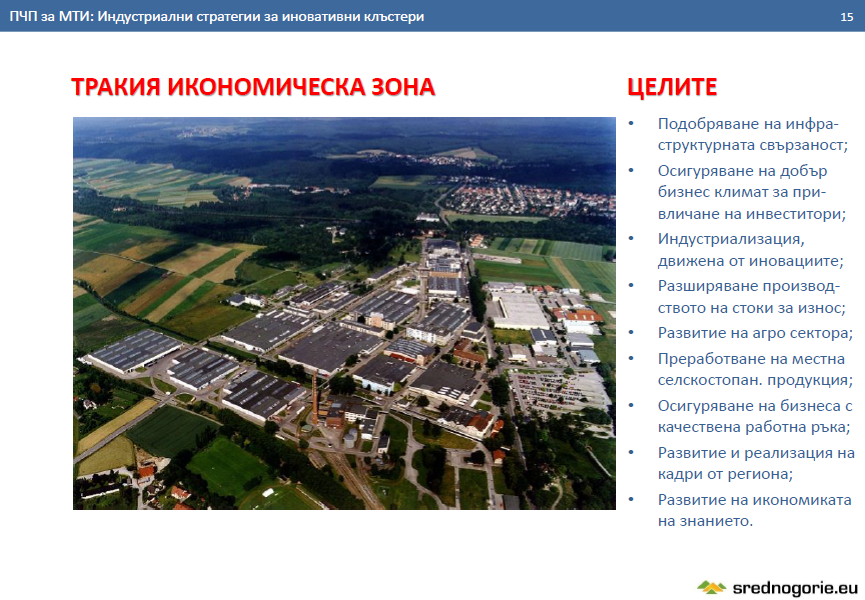This screenshot has width=865, height=600.
Task: Click the heading 'ТРАКИЯ ИКОНОМИЧЕСКА ЗОНА'
Action: coord(253,87)
